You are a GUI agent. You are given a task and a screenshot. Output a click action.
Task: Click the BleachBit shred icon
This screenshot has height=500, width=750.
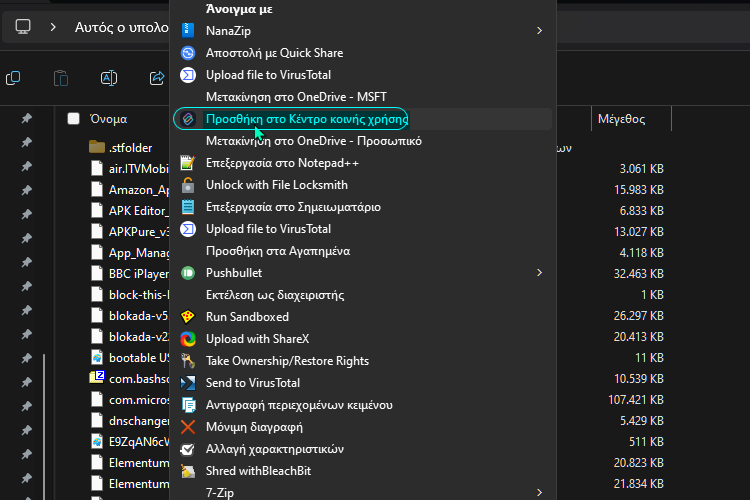(188, 471)
